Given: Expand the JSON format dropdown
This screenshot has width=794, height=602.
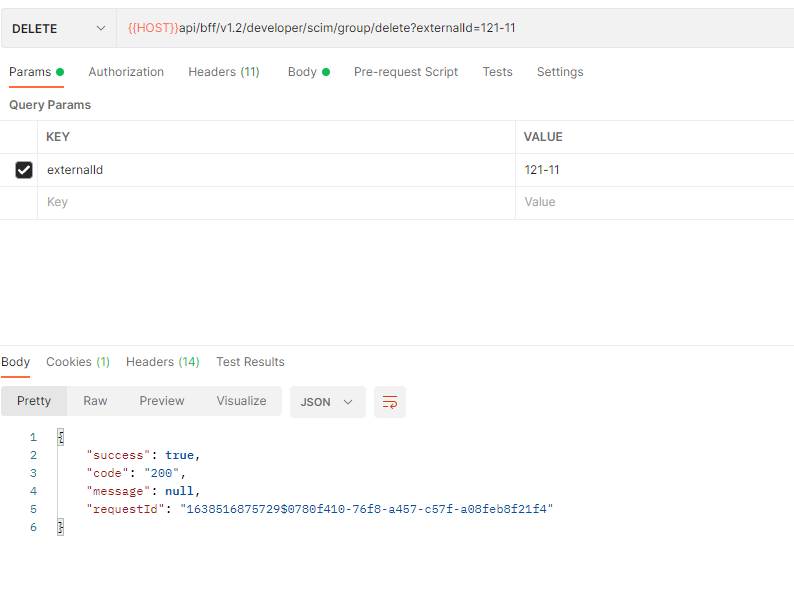Looking at the screenshot, I should pos(328,402).
